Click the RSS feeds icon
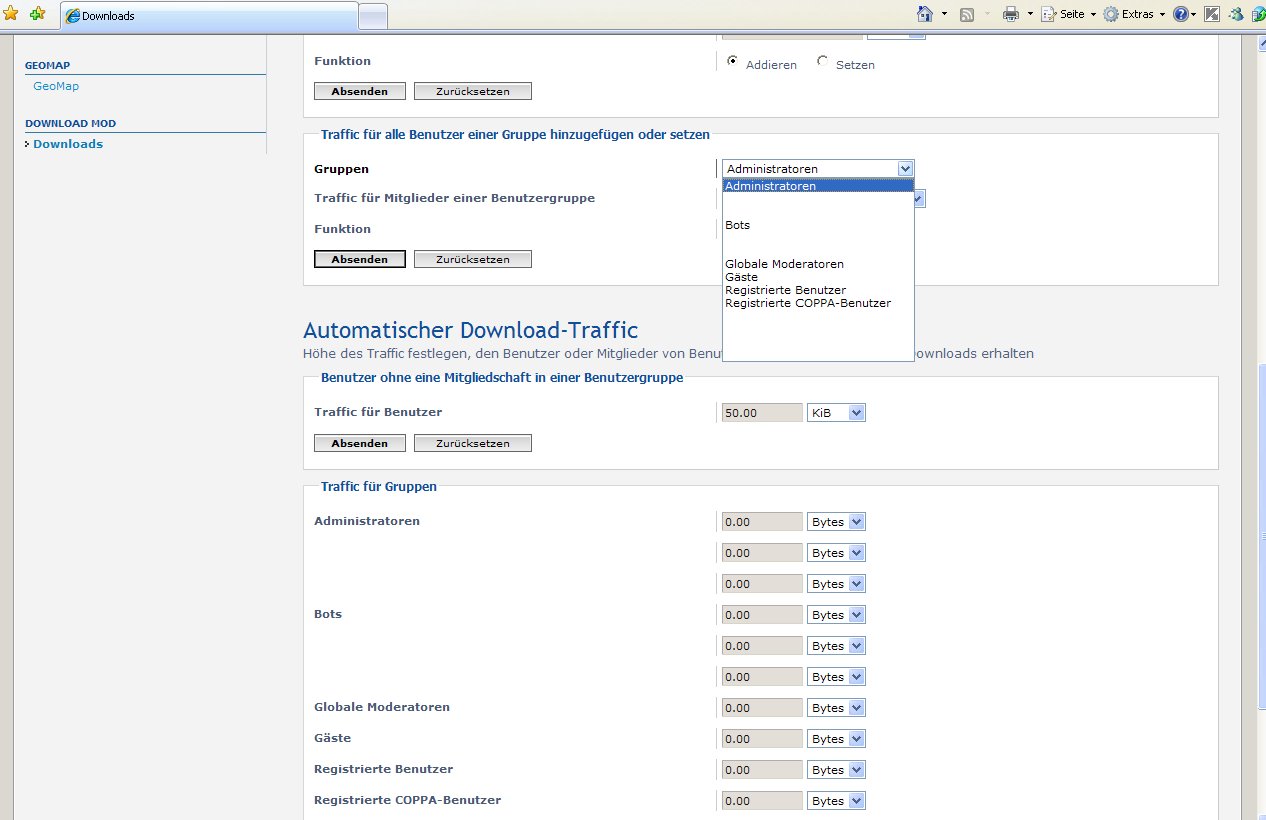The height and width of the screenshot is (820, 1266). click(x=967, y=14)
